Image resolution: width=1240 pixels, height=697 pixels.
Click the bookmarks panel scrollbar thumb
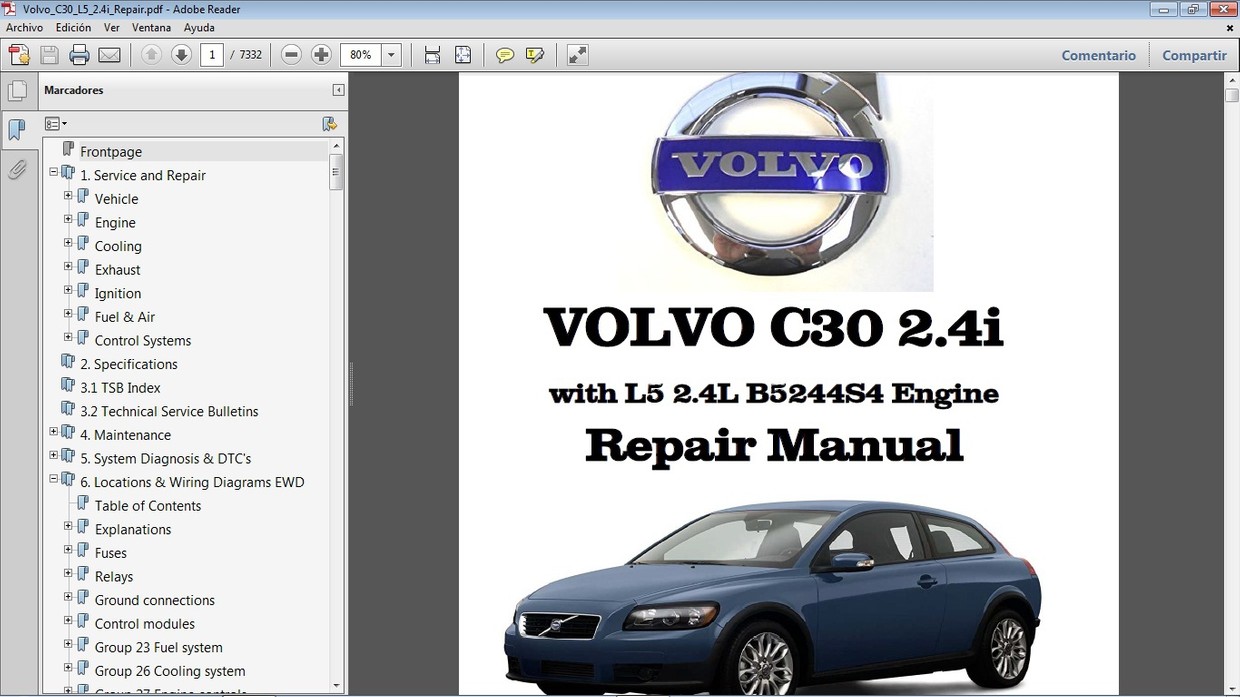point(337,172)
